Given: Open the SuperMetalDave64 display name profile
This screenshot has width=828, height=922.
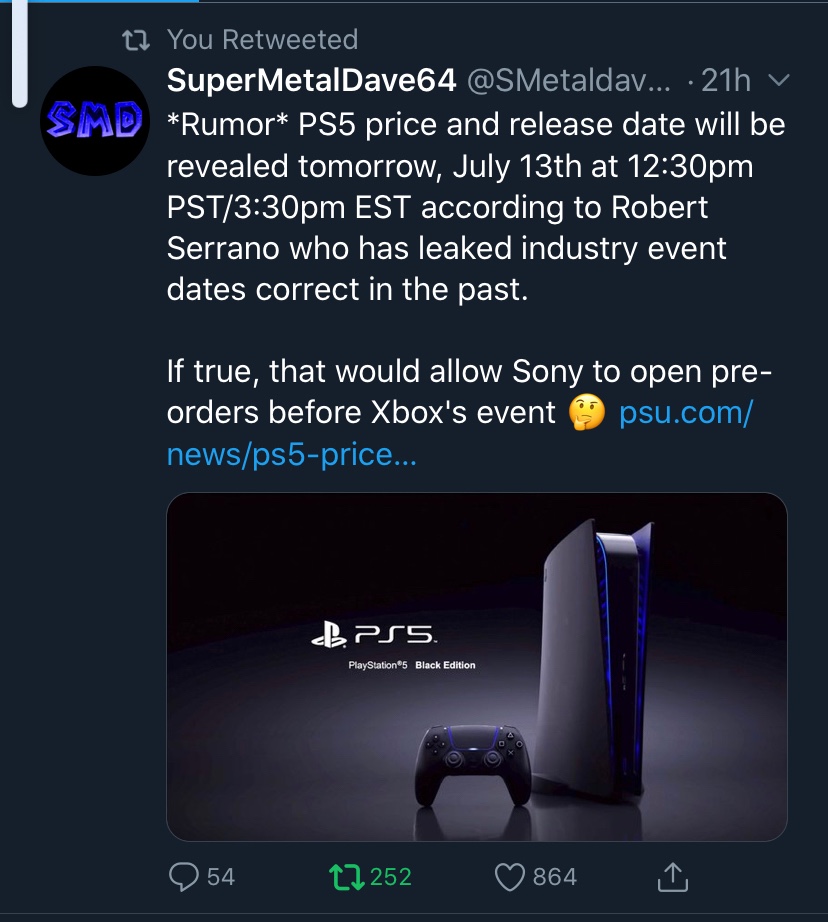Looking at the screenshot, I should tap(311, 81).
